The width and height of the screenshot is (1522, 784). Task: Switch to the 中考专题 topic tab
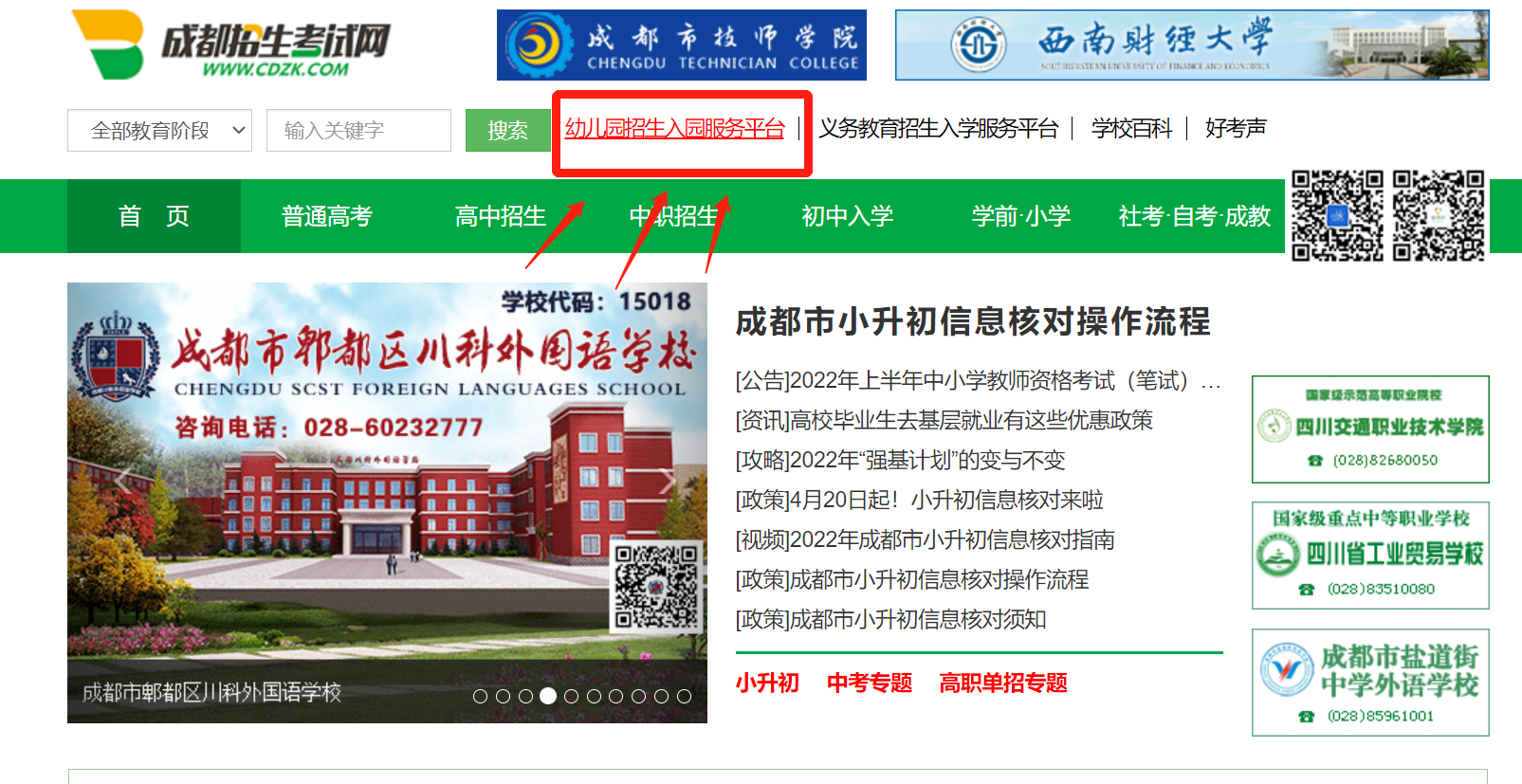pos(870,683)
